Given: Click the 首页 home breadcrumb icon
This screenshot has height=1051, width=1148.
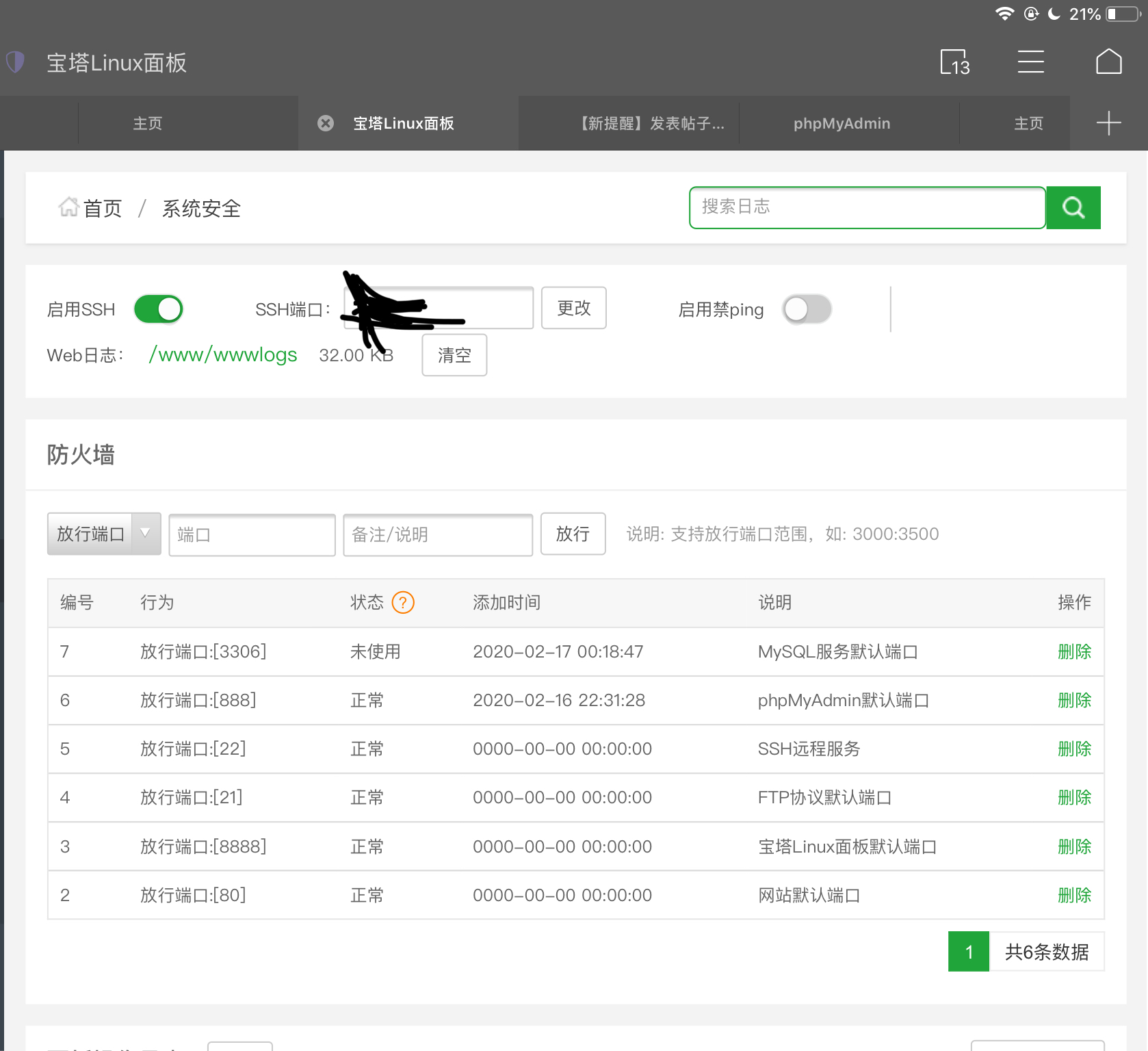Looking at the screenshot, I should coord(69,207).
